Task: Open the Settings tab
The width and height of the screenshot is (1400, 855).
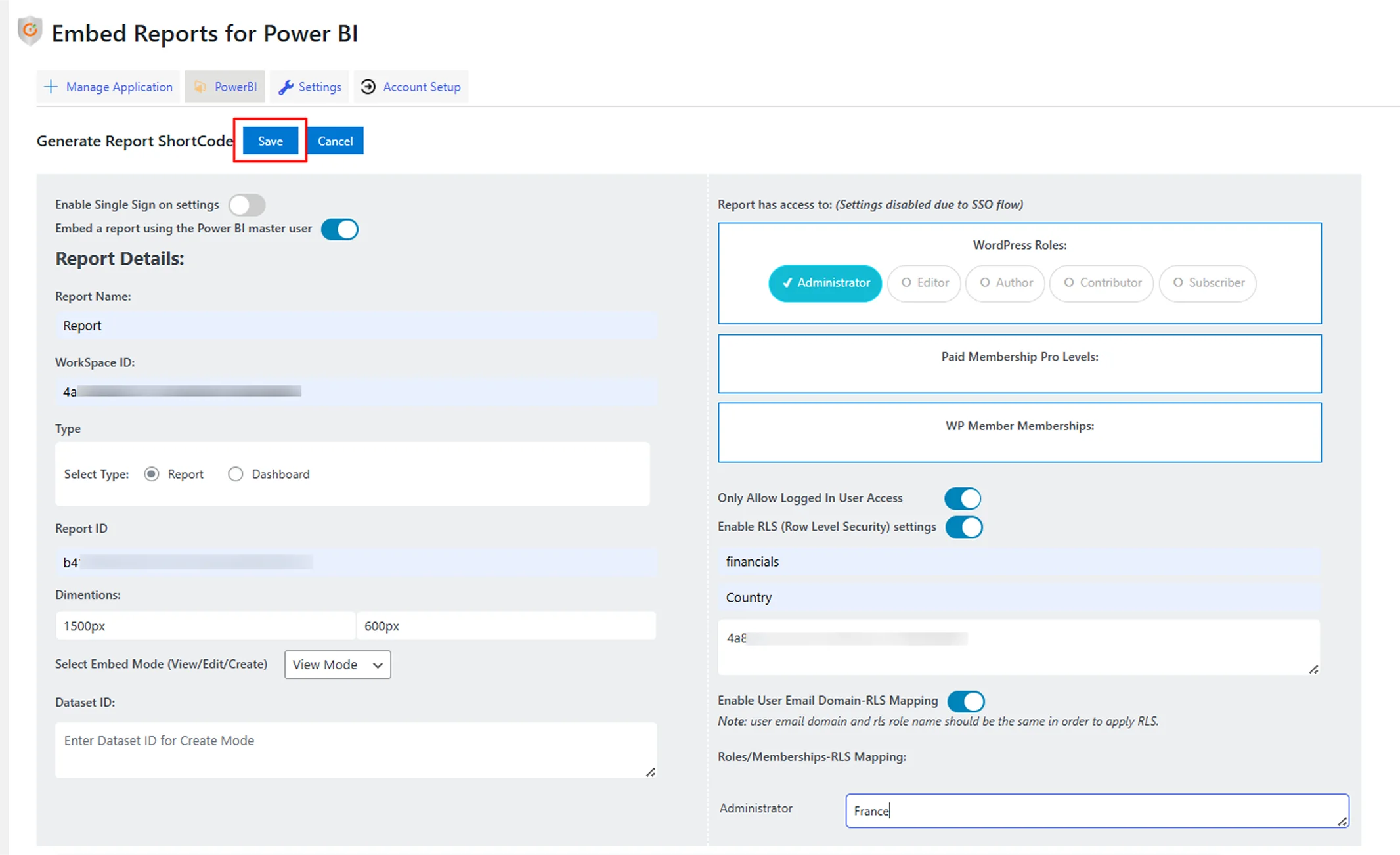Action: pos(309,87)
